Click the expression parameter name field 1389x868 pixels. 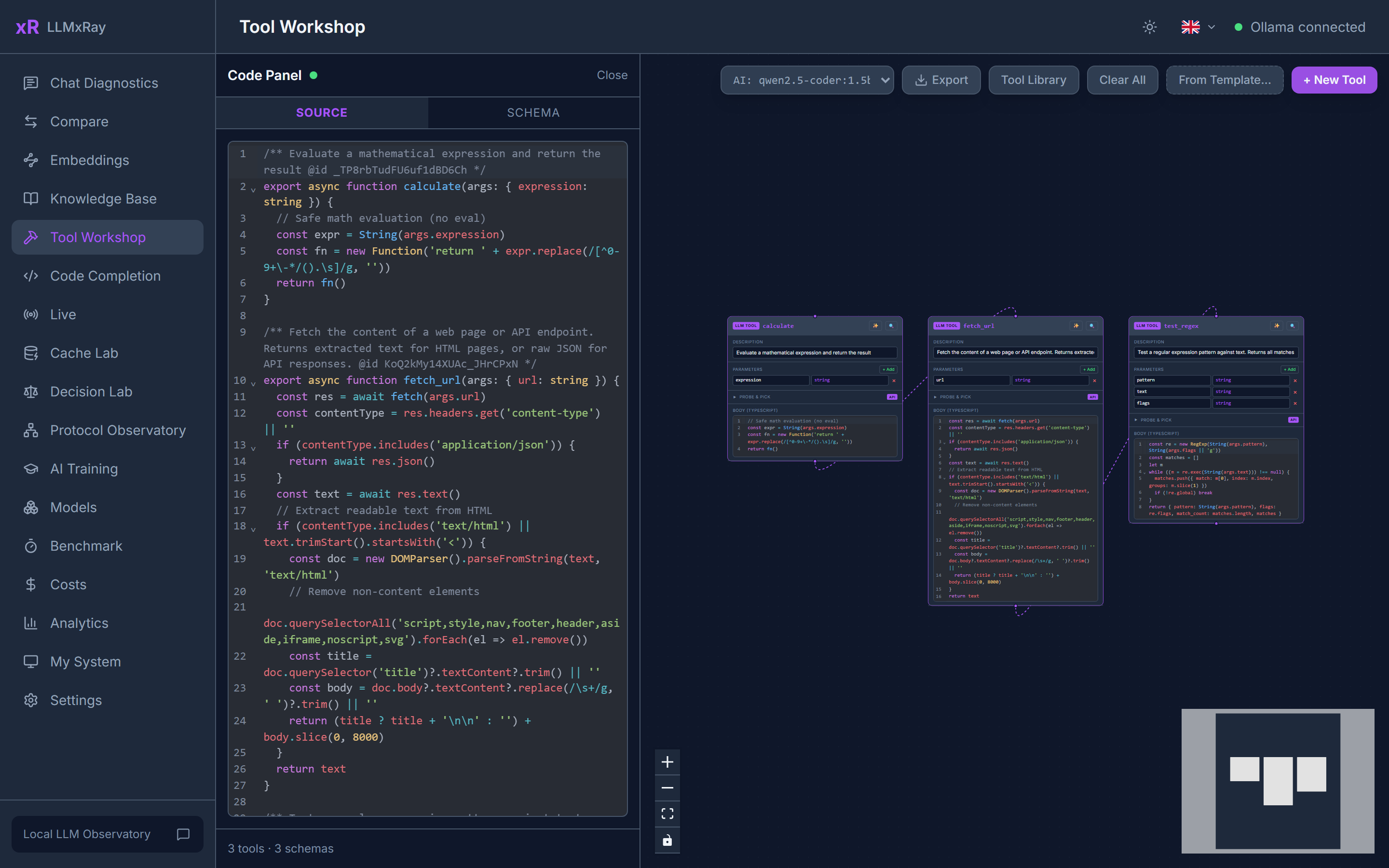[x=771, y=380]
